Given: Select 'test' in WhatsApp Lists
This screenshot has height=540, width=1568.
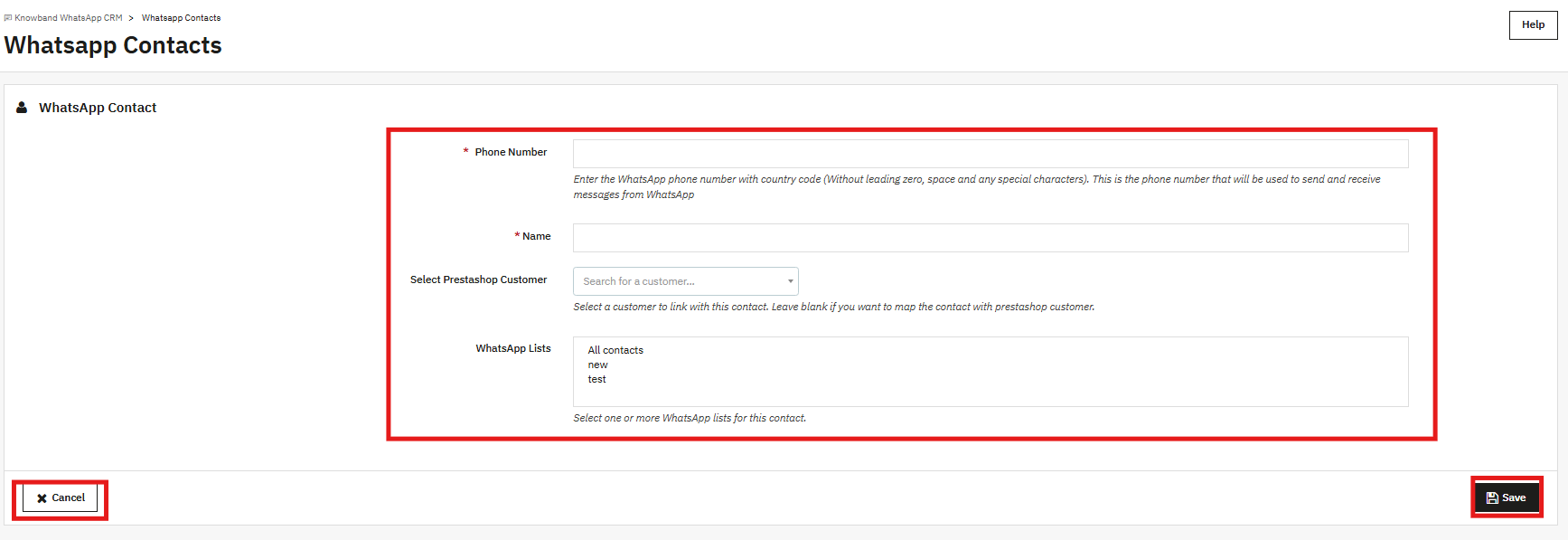Looking at the screenshot, I should [597, 380].
